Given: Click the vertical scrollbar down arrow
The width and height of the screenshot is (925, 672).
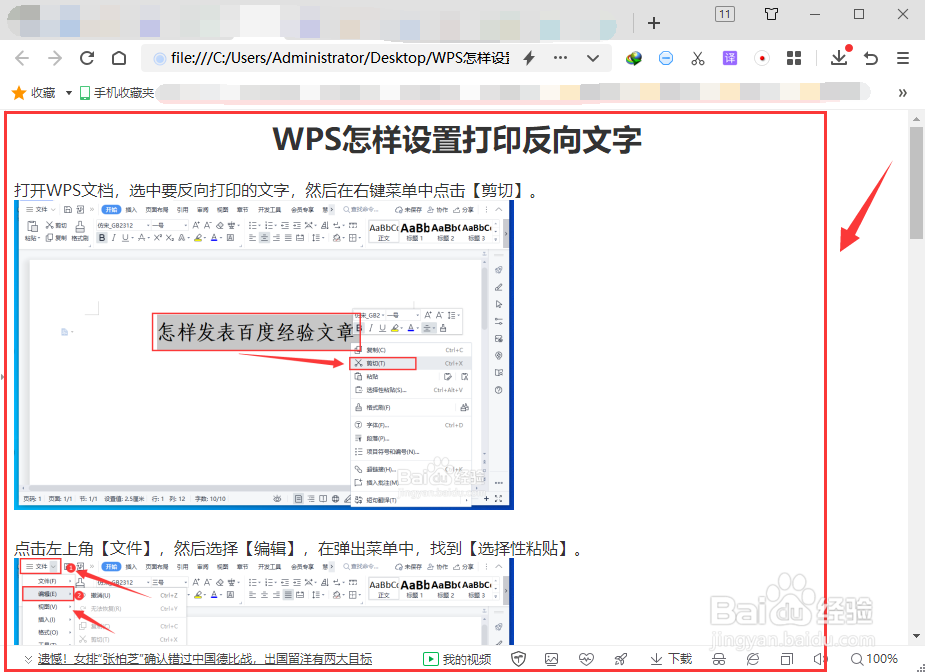Looking at the screenshot, I should click(x=916, y=636).
